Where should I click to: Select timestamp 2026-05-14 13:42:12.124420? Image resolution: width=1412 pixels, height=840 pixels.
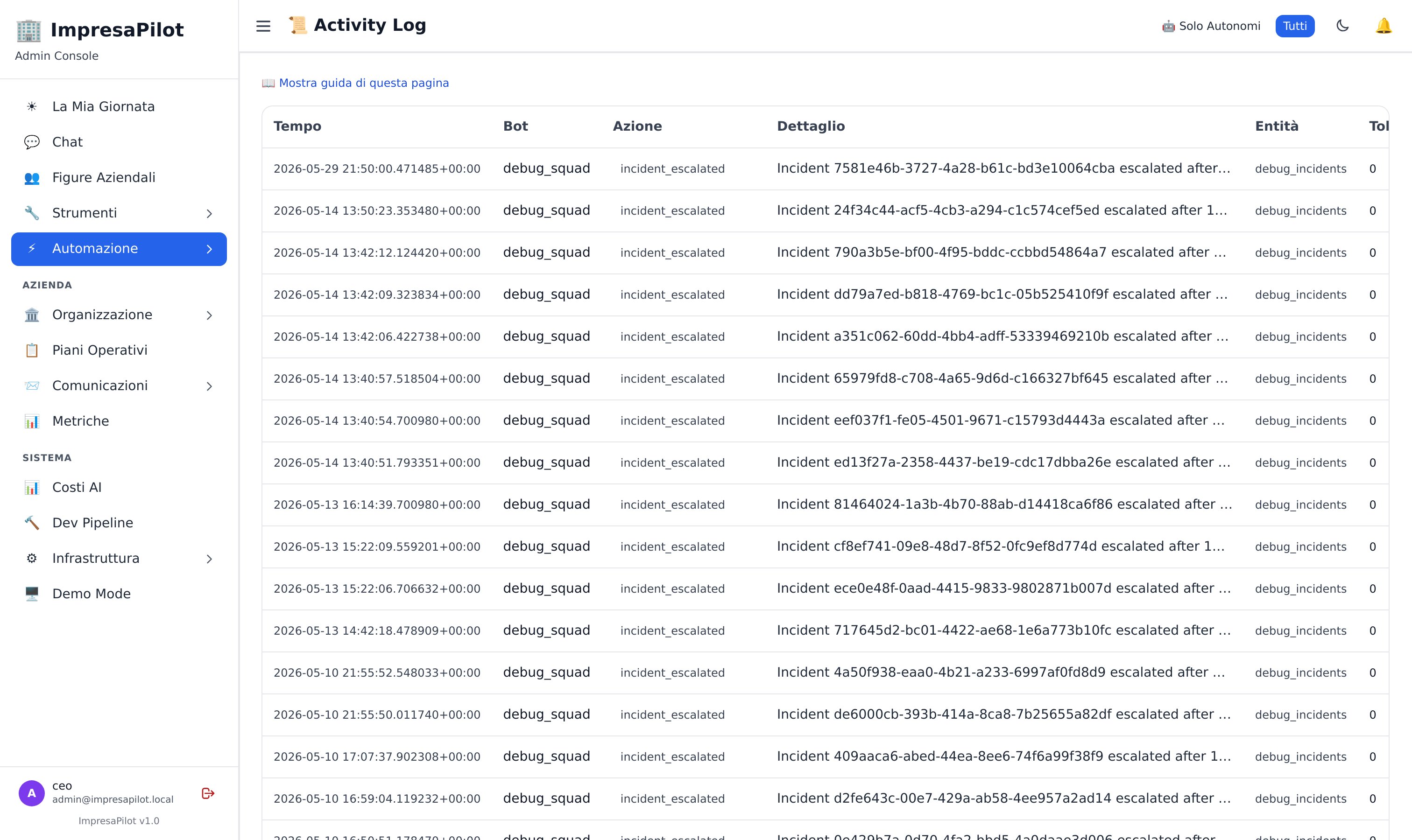(377, 253)
